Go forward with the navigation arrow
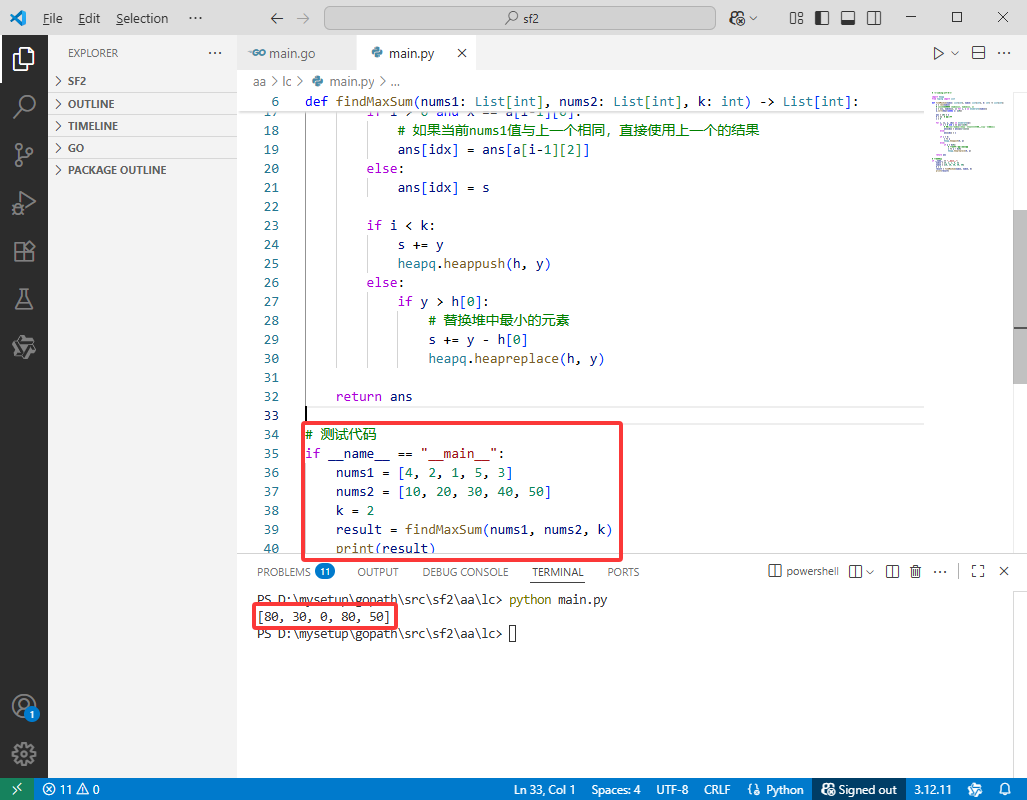1027x800 pixels. [303, 18]
